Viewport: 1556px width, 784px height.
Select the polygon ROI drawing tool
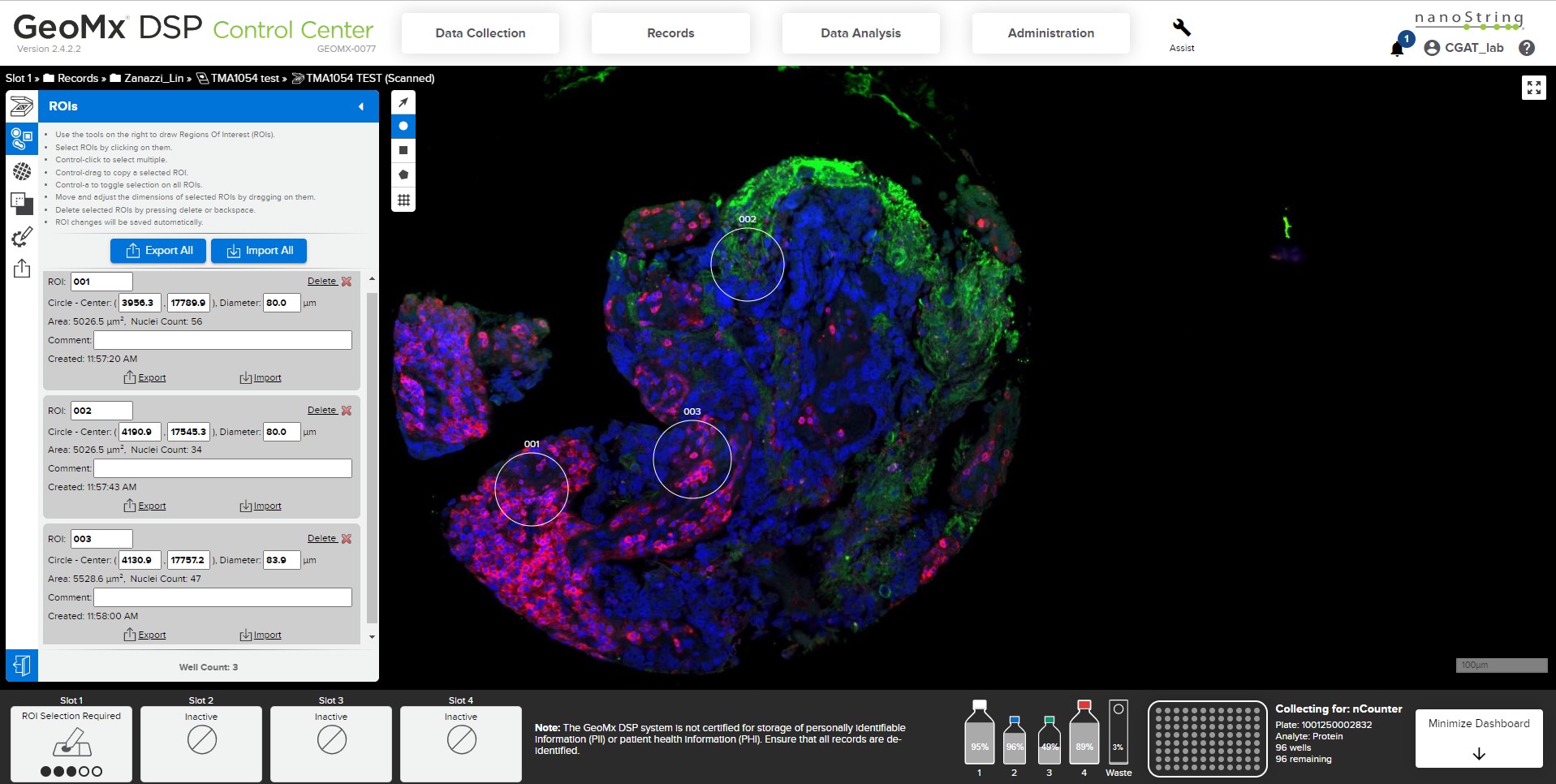coord(403,175)
